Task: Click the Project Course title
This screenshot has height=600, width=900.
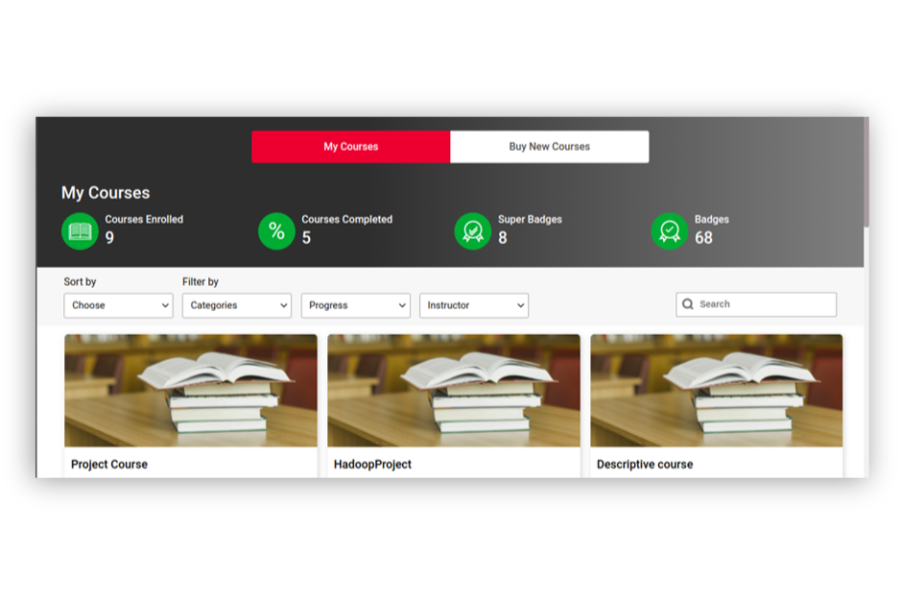Action: pos(109,464)
